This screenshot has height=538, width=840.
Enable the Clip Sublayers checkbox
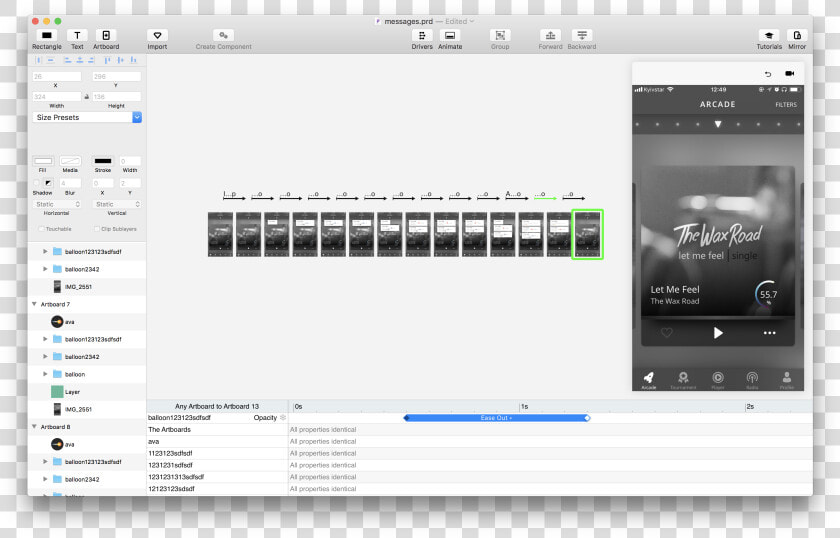pos(97,229)
